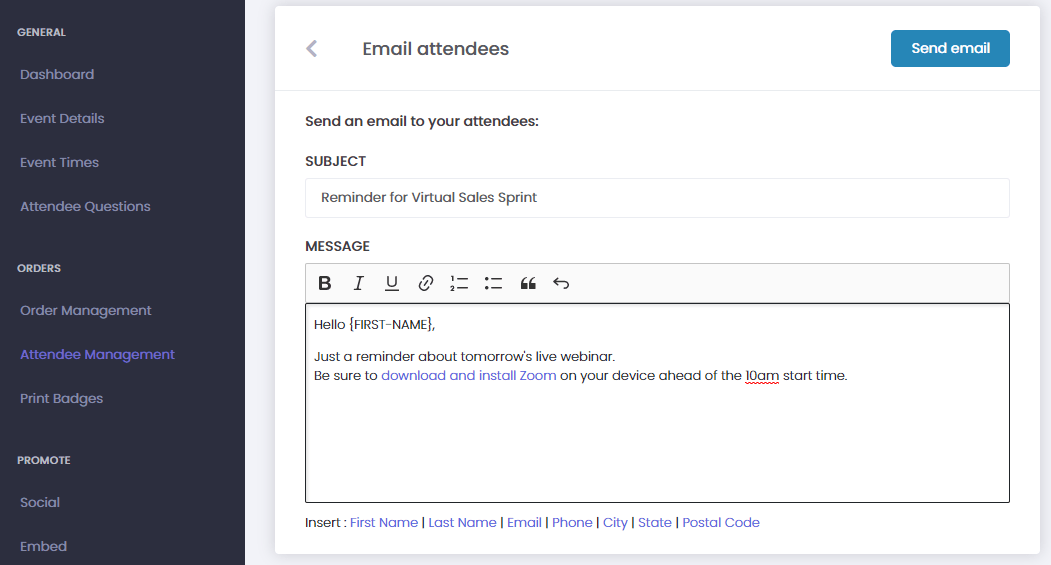Toggle bold formatting in message toolbar
1051x565 pixels.
(x=325, y=283)
